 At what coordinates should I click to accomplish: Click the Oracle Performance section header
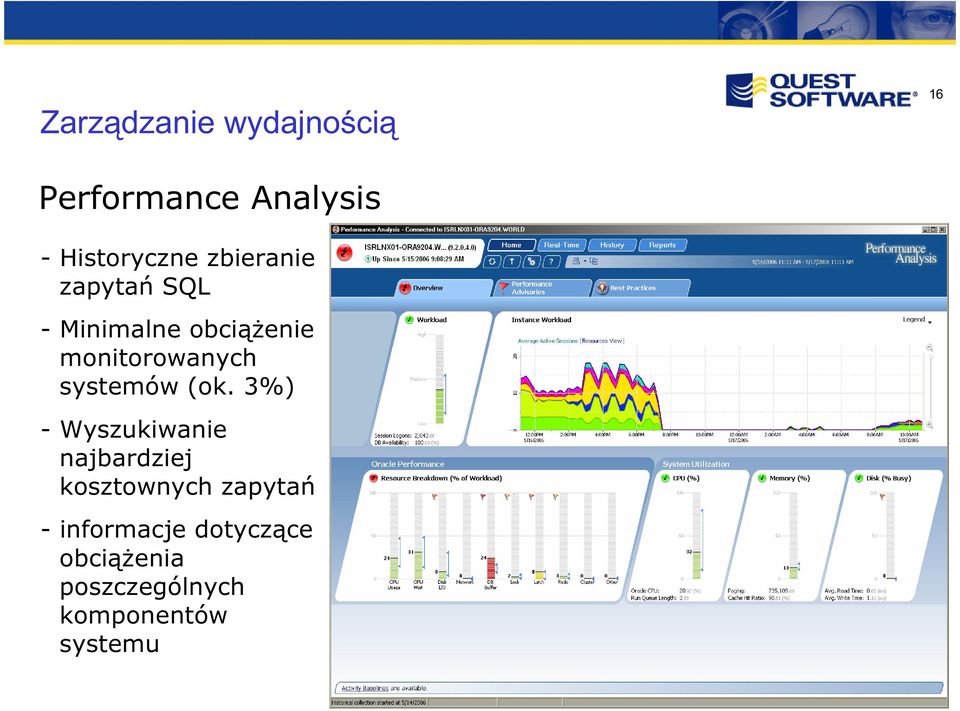click(408, 464)
